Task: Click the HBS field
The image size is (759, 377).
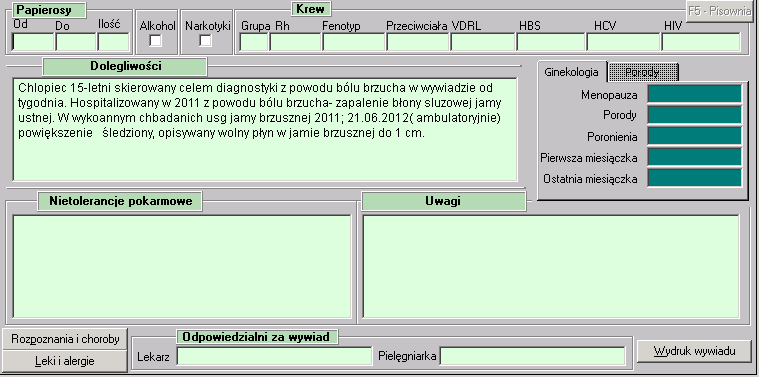Action: click(551, 42)
